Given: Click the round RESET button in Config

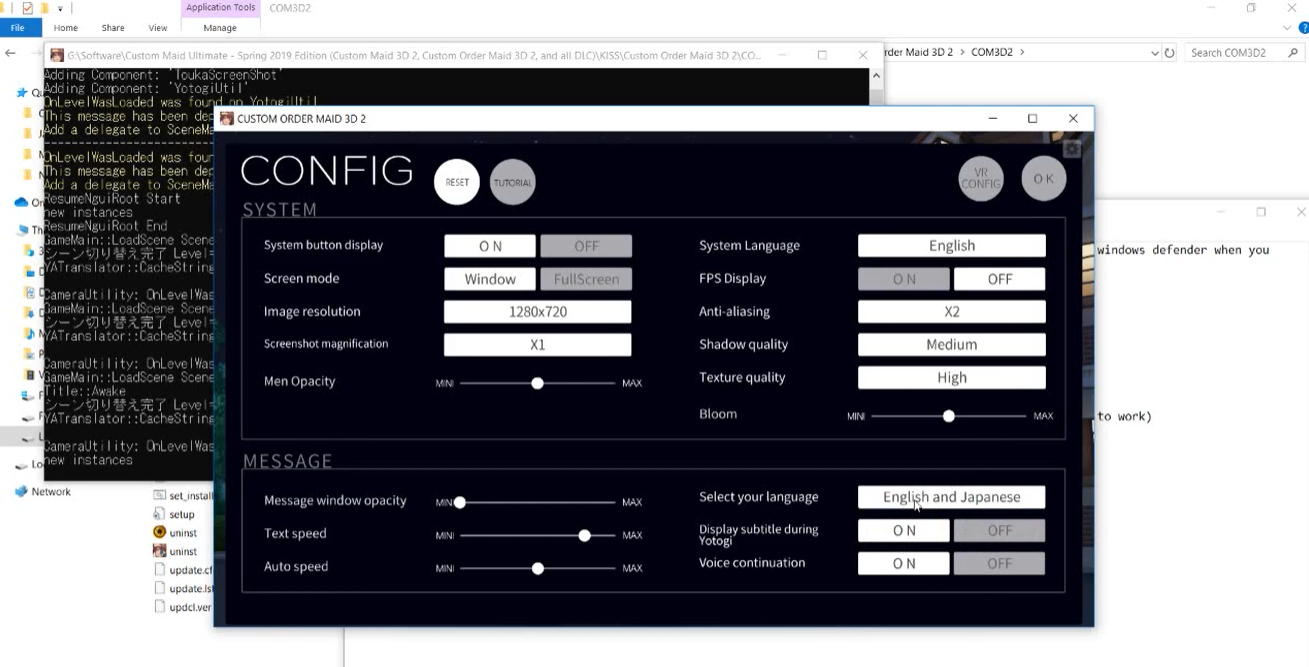Looking at the screenshot, I should pos(457,182).
